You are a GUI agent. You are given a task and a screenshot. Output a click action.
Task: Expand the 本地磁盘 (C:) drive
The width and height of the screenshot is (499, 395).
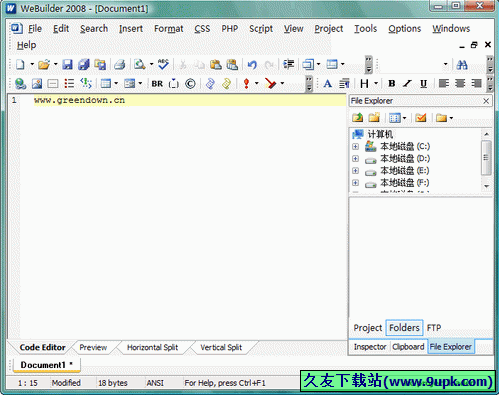click(x=355, y=146)
